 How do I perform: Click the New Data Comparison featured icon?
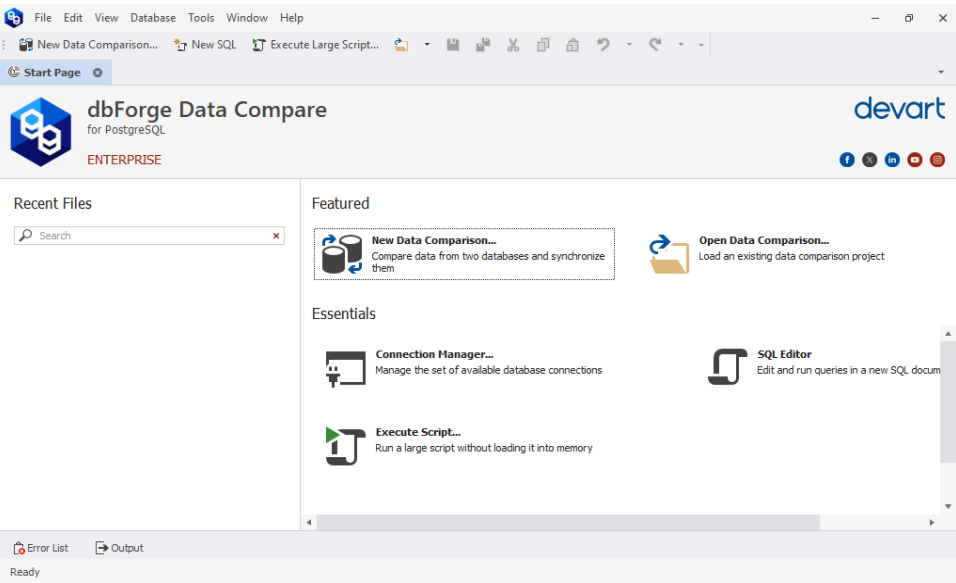coord(342,254)
